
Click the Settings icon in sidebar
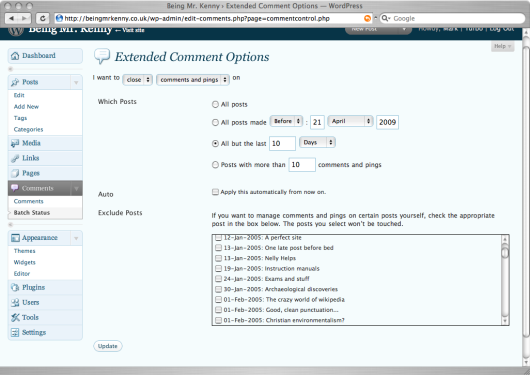[15, 332]
